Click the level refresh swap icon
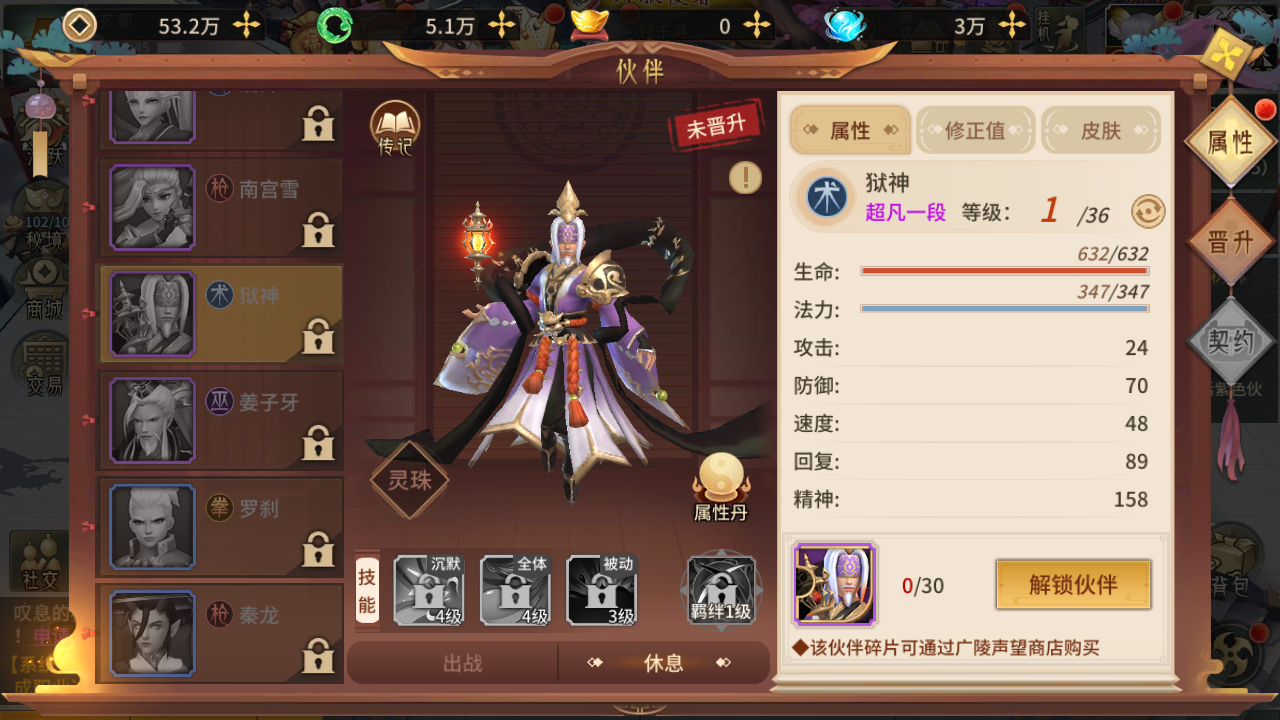Image resolution: width=1280 pixels, height=720 pixels. coord(1148,212)
